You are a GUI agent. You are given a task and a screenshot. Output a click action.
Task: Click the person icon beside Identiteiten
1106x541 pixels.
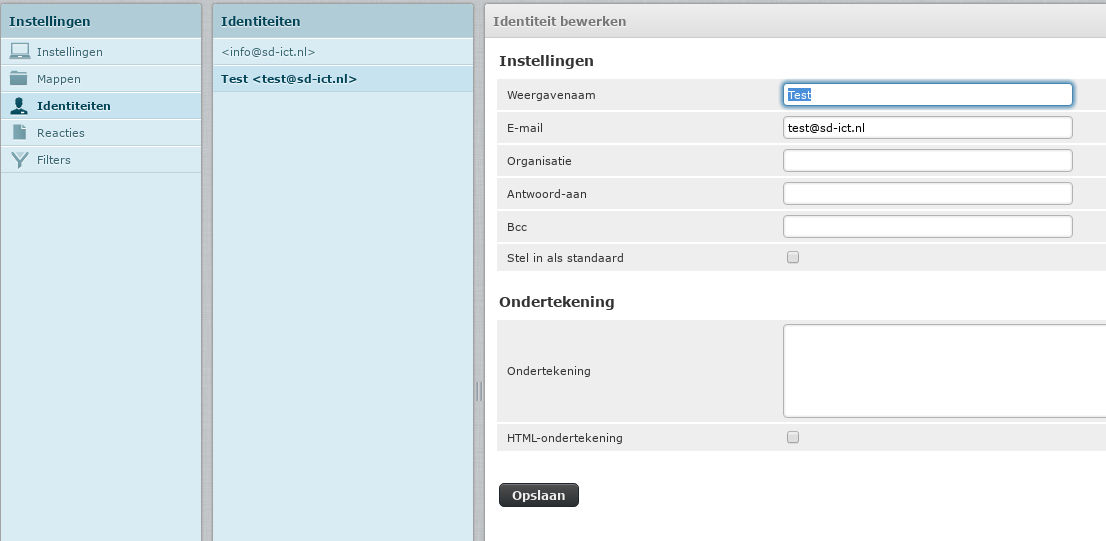point(19,106)
